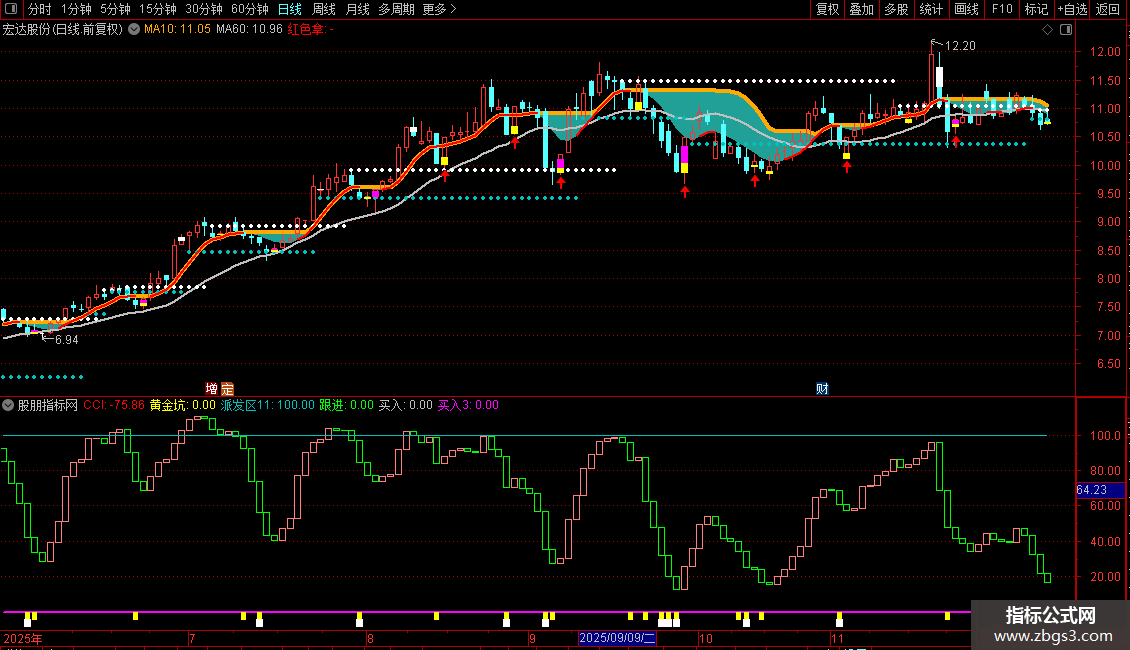Switch to 周线 weekly chart
This screenshot has height=650, width=1130.
coord(324,9)
